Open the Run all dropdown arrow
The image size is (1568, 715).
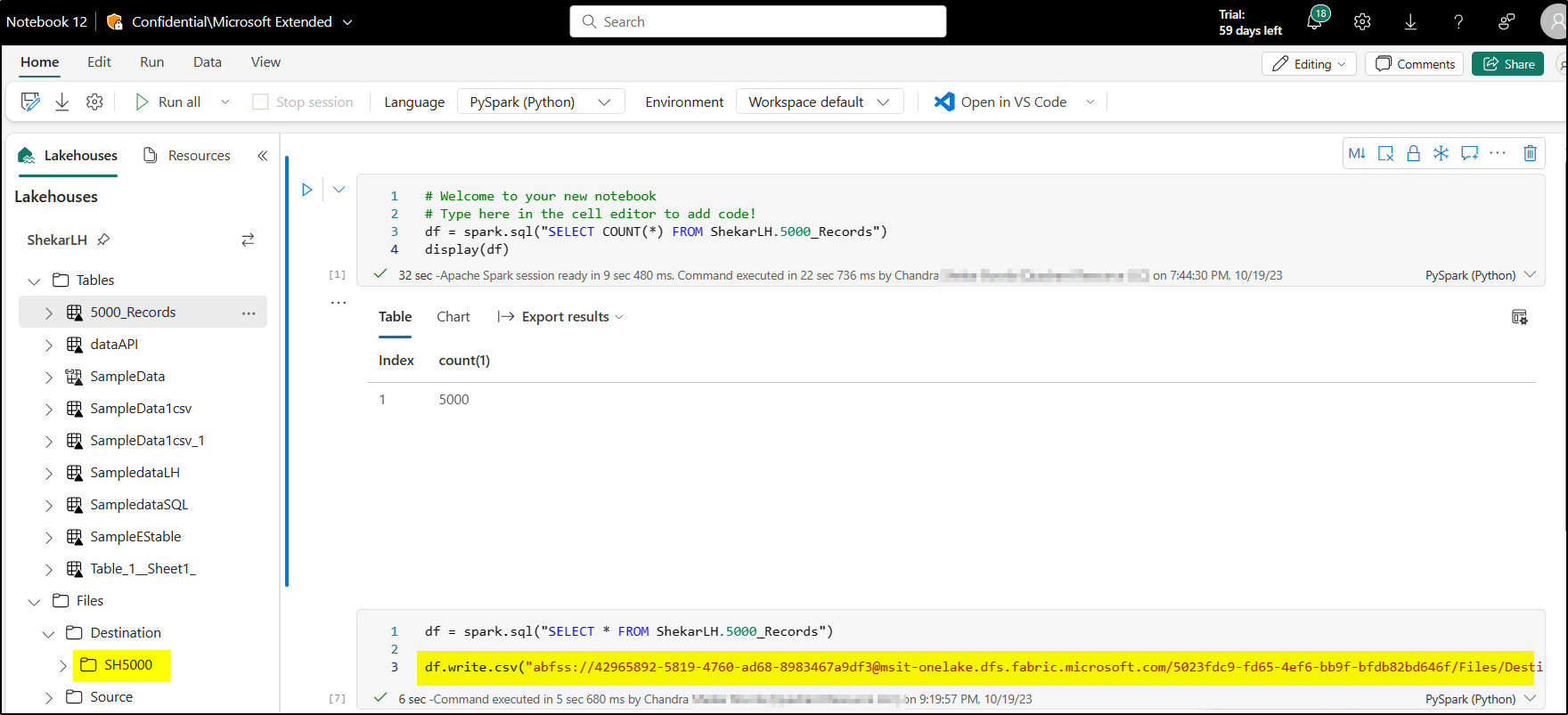click(225, 102)
